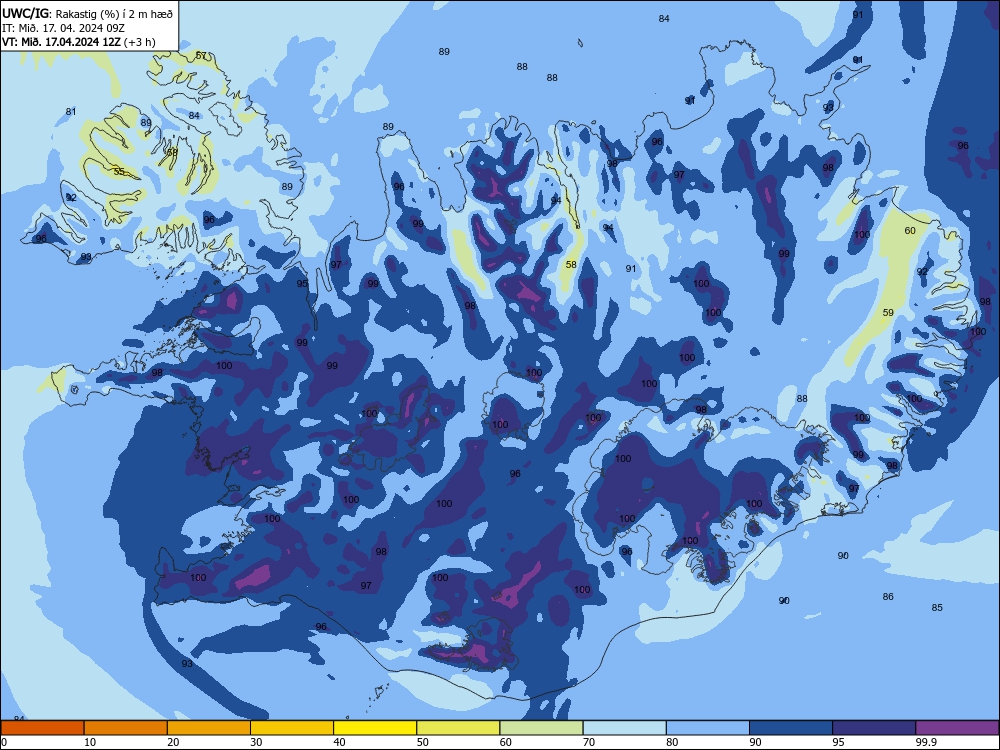Select the map value '60' in the east
The image size is (1000, 750).
(910, 231)
